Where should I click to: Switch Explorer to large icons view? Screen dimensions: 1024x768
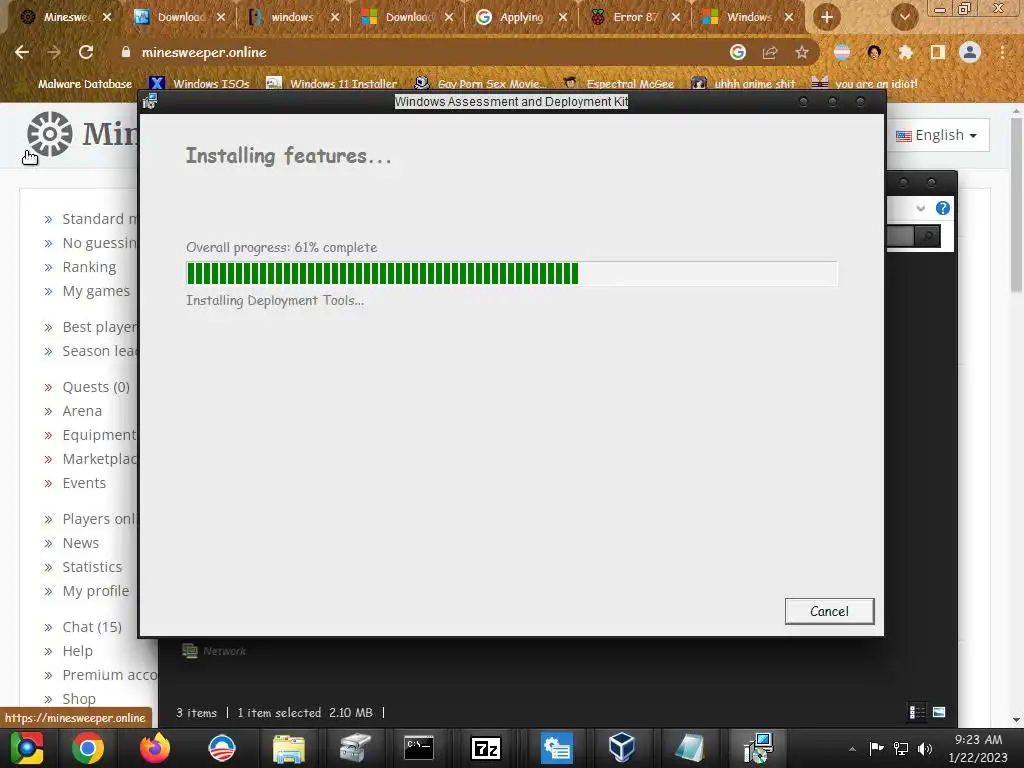939,712
